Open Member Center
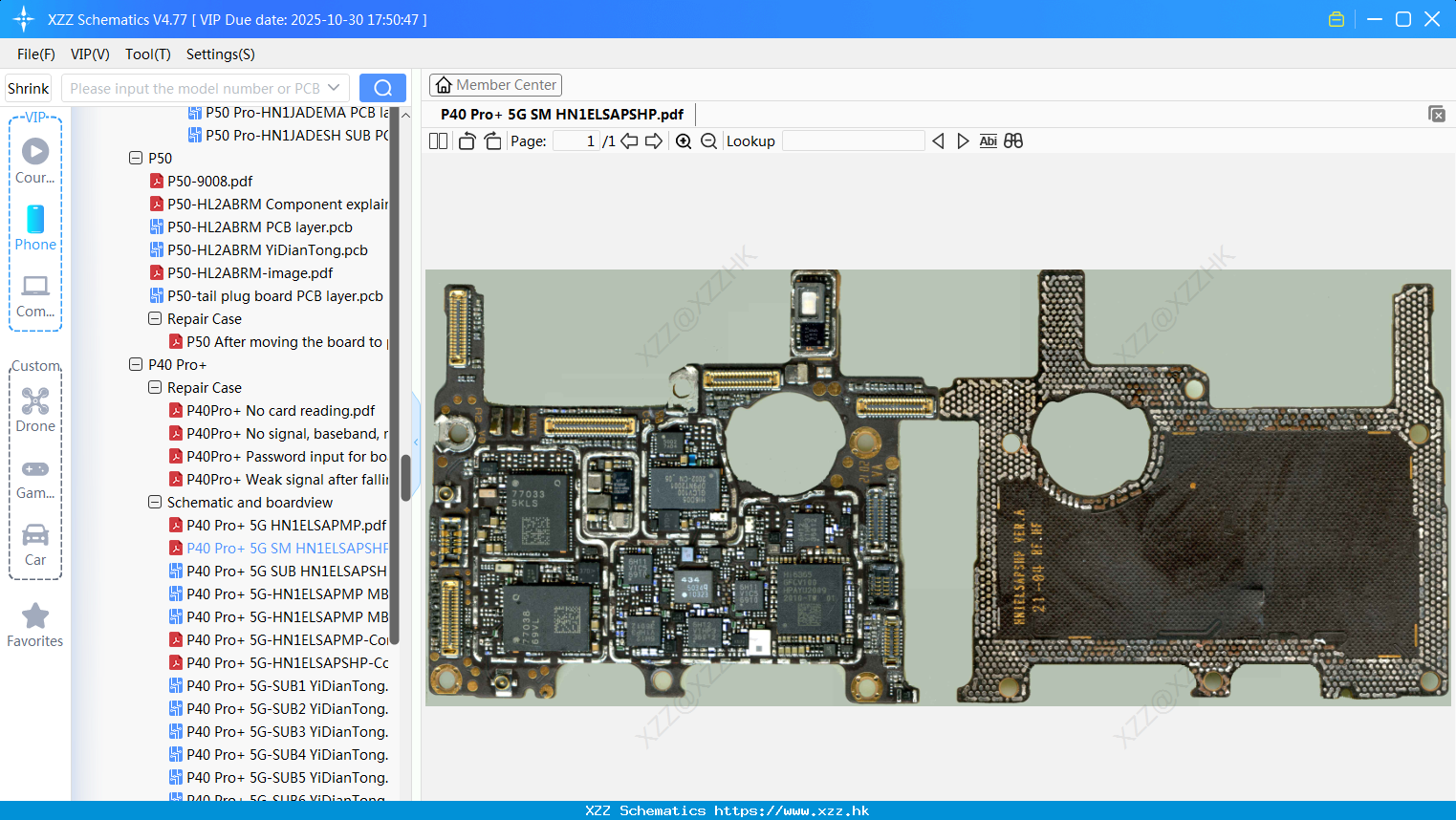The image size is (1456, 820). pyautogui.click(x=495, y=85)
